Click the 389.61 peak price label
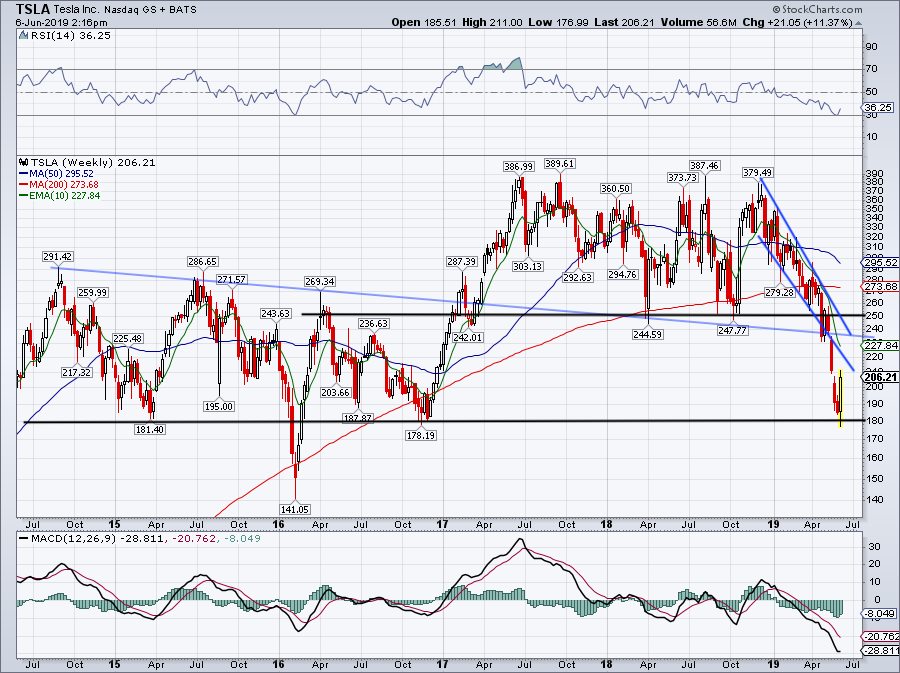900x673 pixels. [x=560, y=164]
